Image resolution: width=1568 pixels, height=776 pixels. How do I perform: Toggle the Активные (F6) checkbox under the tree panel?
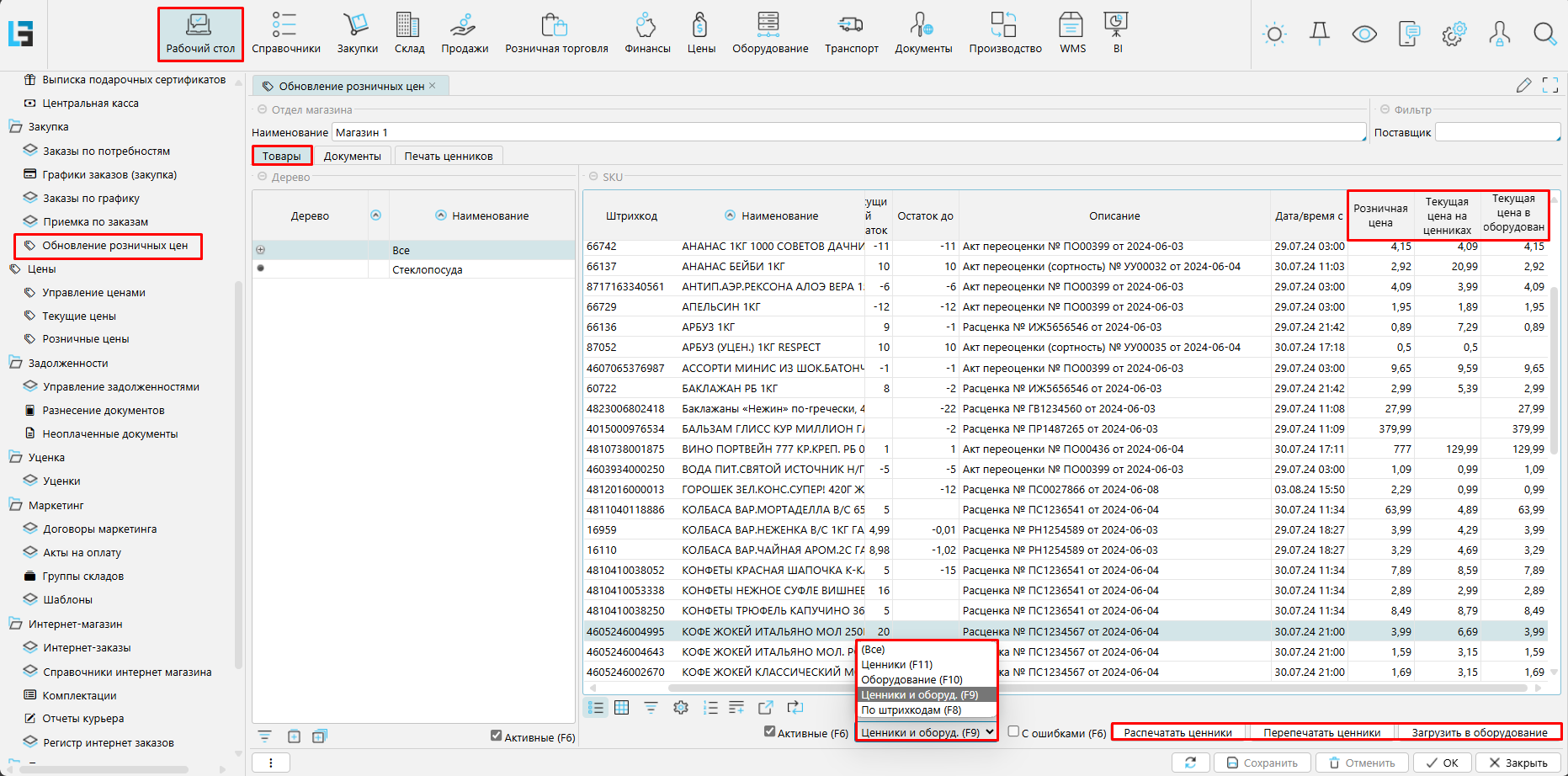click(x=497, y=736)
